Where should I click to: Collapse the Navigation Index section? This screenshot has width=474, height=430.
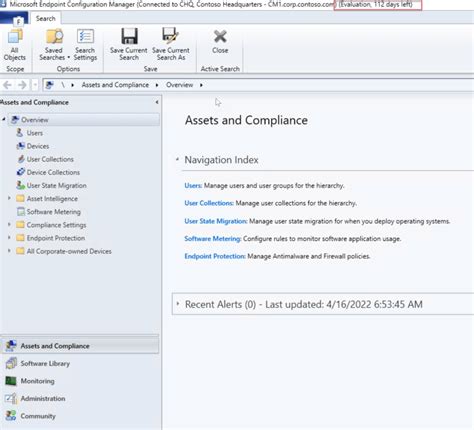tap(177, 160)
